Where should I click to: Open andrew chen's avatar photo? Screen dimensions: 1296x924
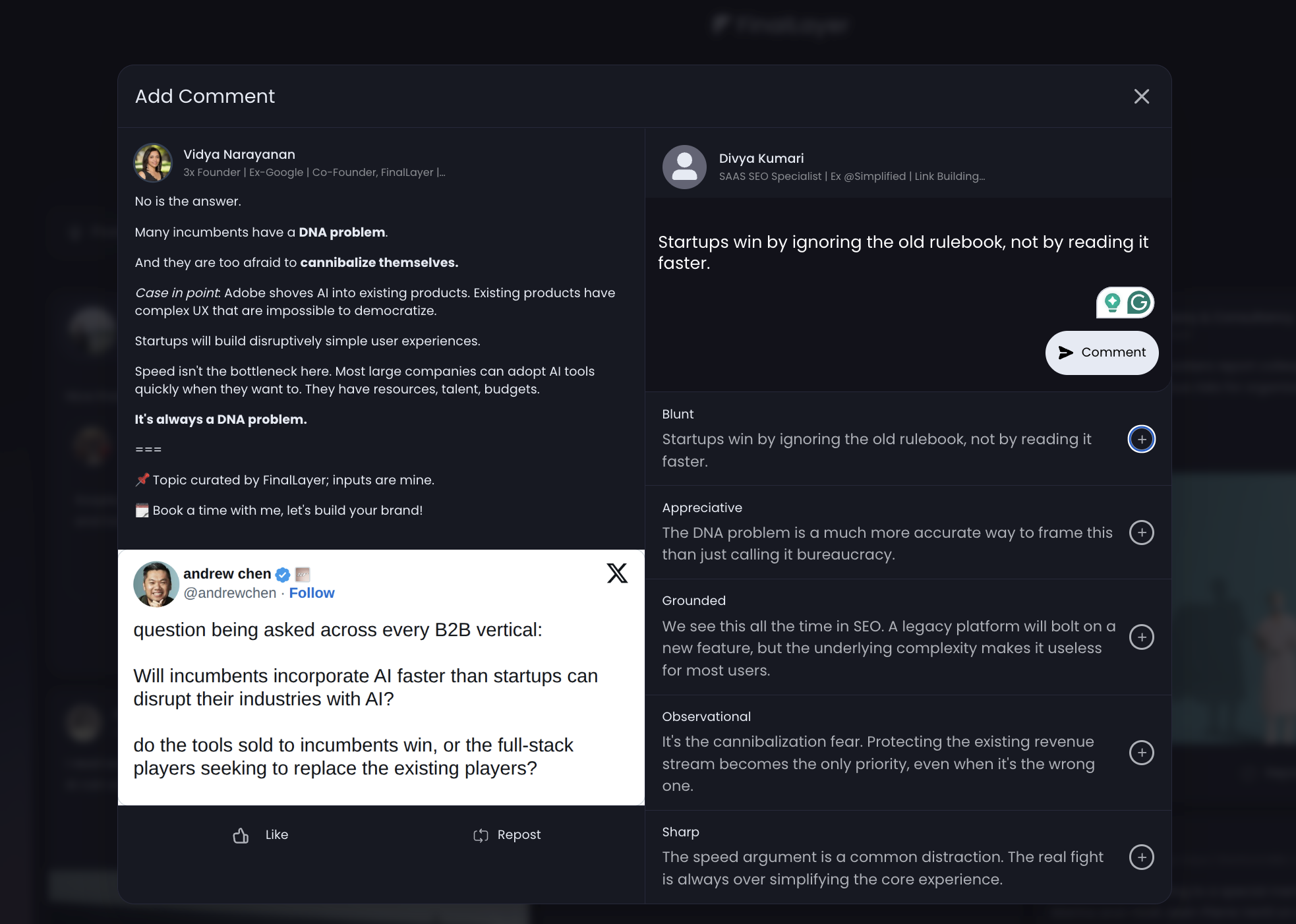click(x=156, y=584)
